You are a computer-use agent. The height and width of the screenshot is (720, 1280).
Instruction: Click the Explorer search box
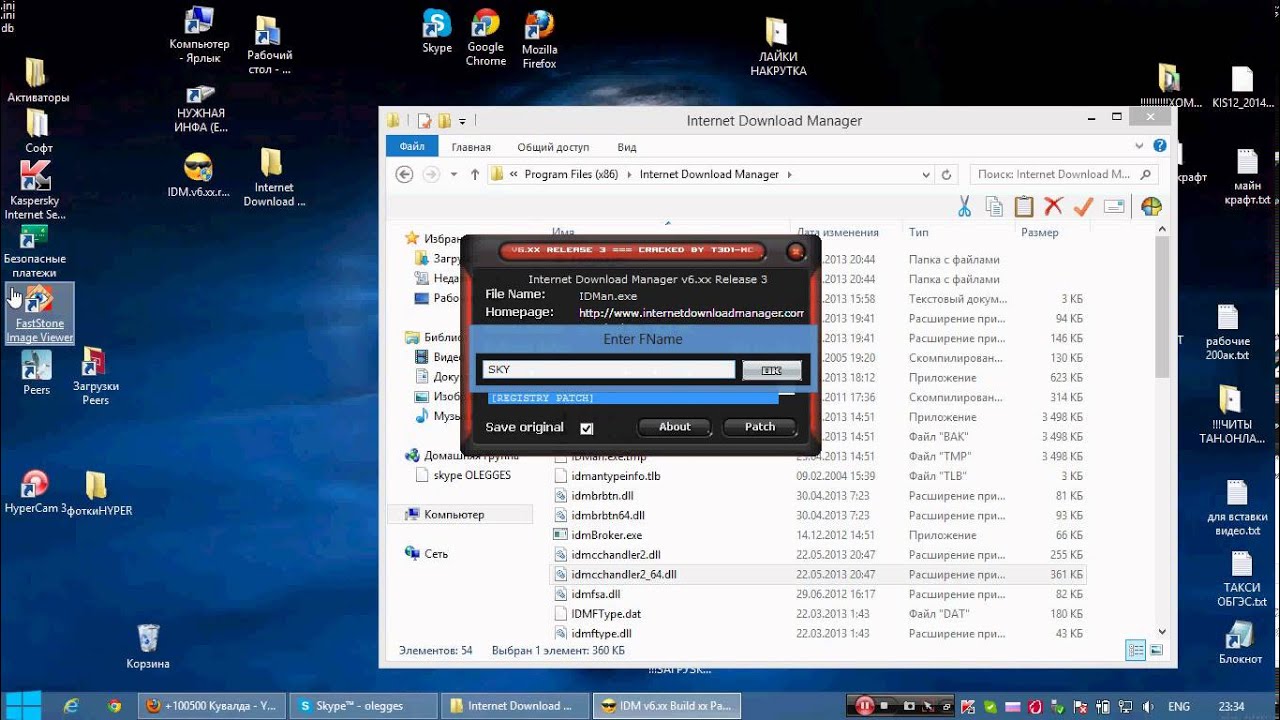(1065, 174)
